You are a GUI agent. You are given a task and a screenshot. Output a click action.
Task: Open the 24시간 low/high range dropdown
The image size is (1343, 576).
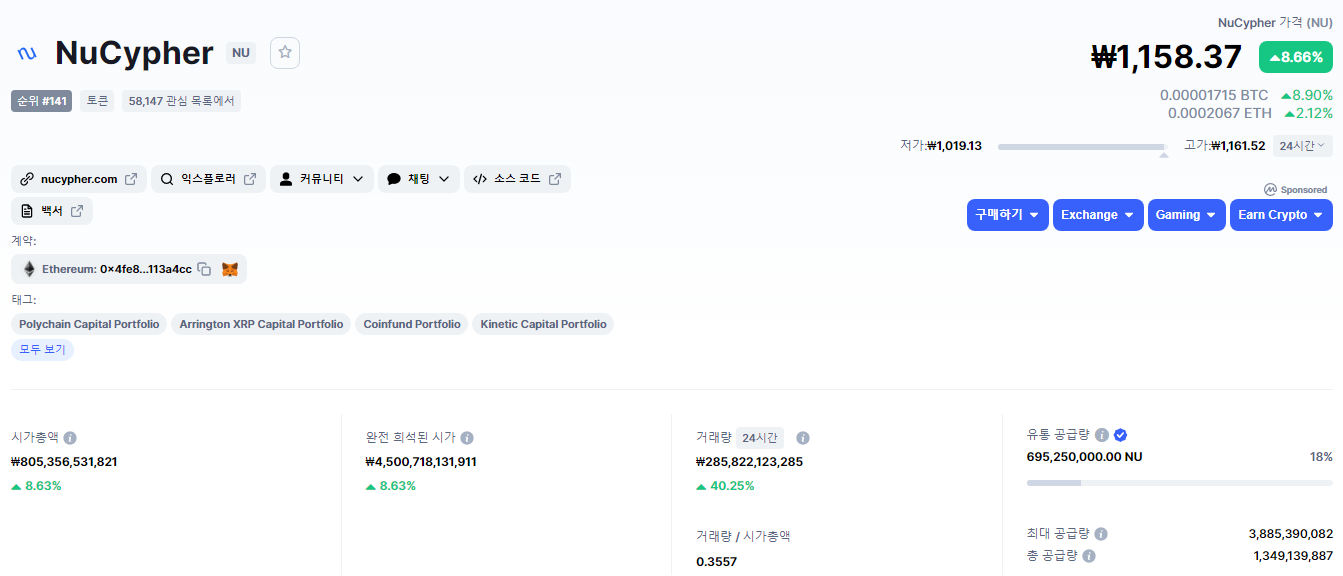click(1302, 146)
